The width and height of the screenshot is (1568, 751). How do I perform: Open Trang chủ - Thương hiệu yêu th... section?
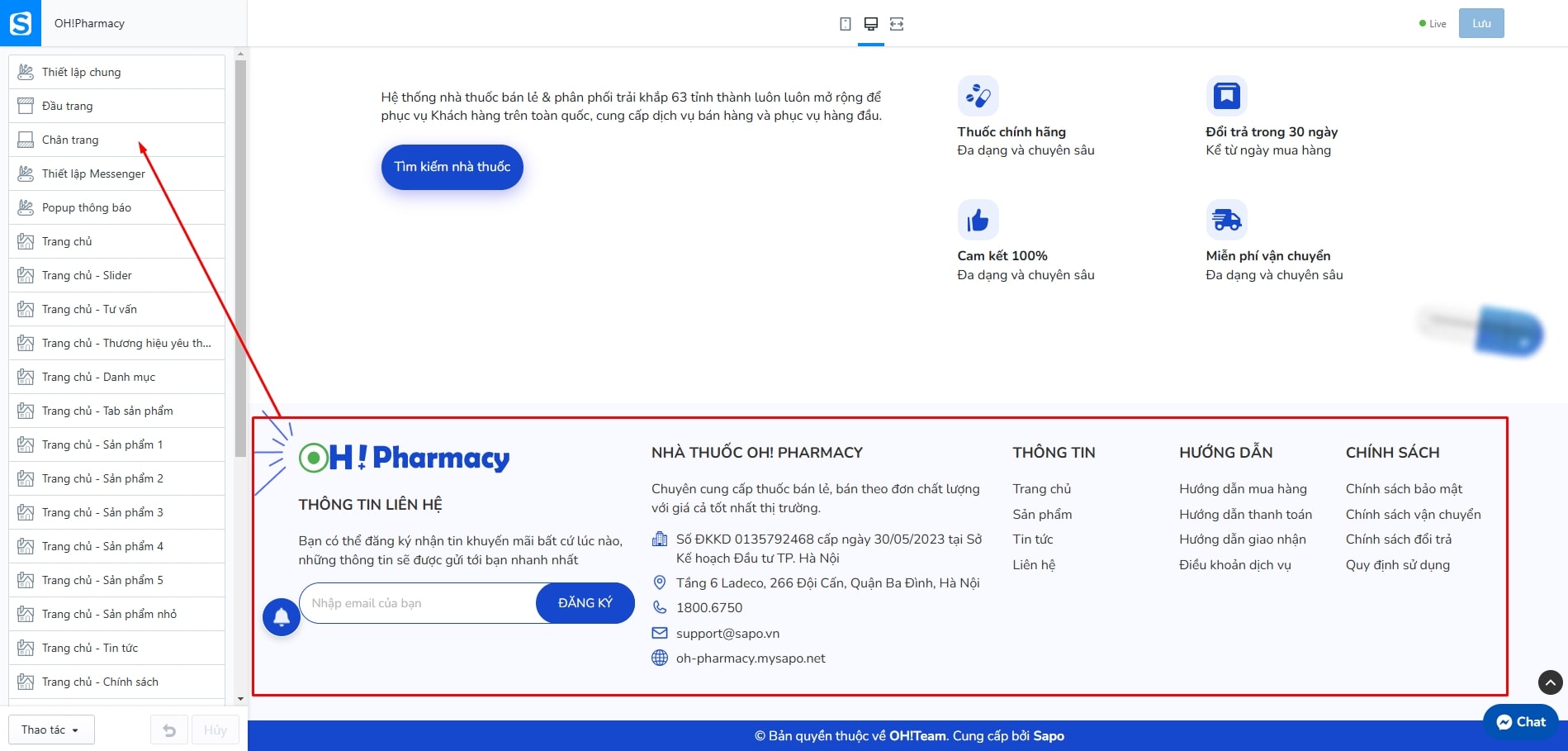point(116,343)
